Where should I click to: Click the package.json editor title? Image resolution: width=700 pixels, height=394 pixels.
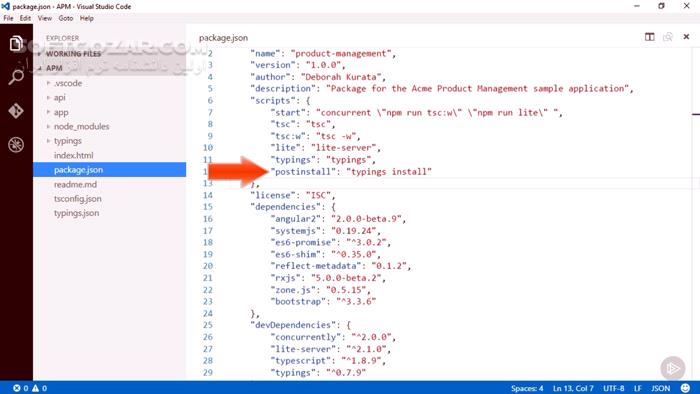tap(223, 38)
